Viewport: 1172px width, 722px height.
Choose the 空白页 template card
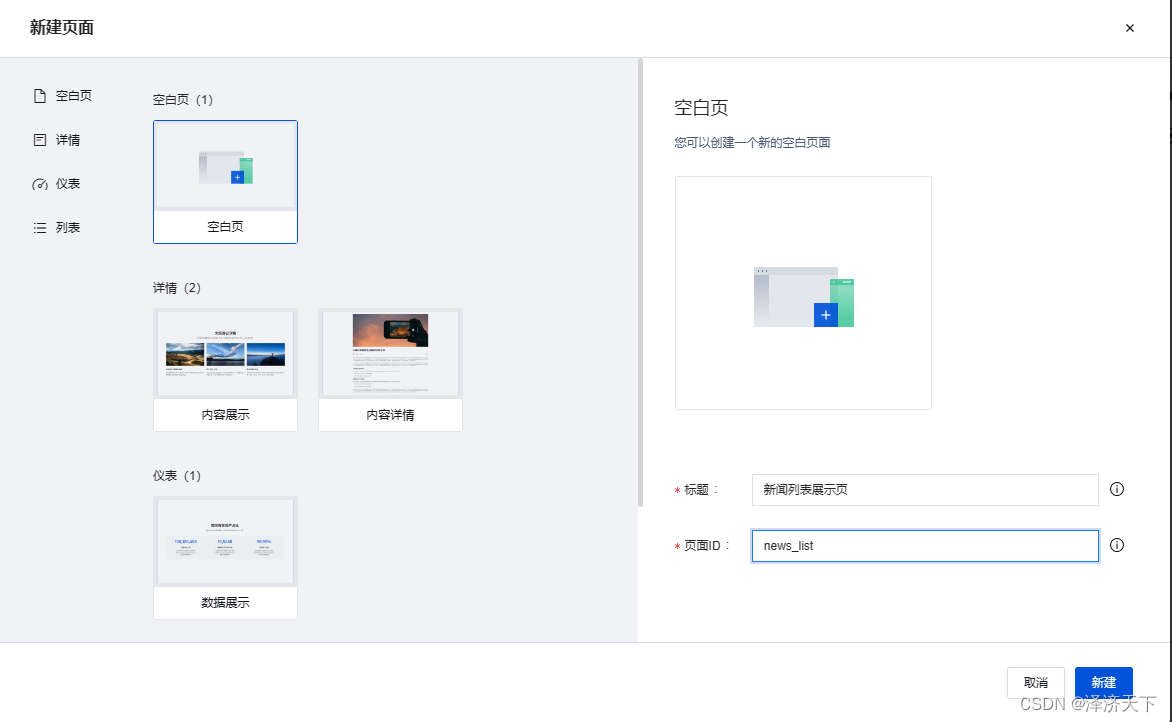(225, 182)
